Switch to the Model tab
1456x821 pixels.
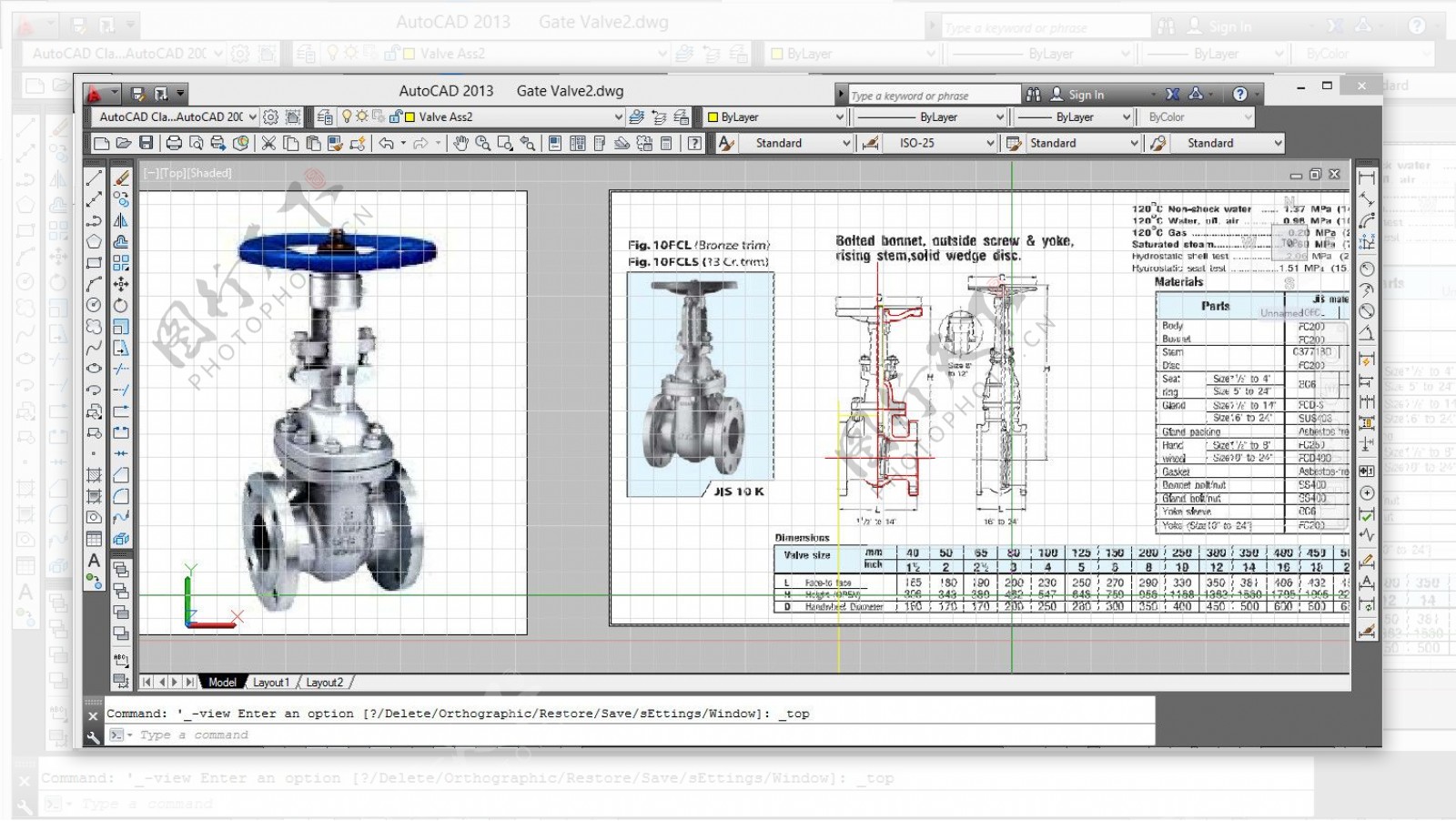222,682
